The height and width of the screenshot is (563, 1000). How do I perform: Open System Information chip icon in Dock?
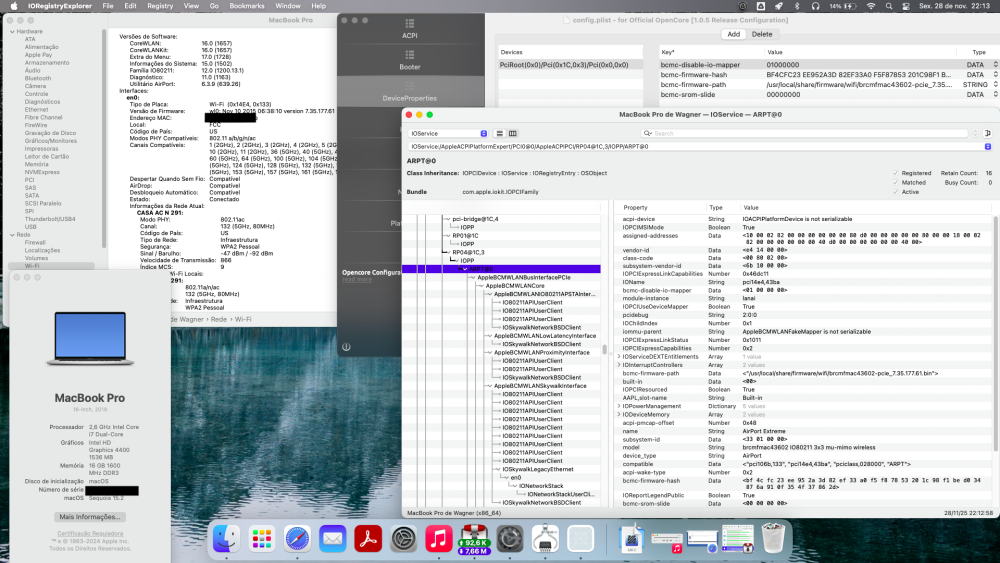pyautogui.click(x=545, y=539)
